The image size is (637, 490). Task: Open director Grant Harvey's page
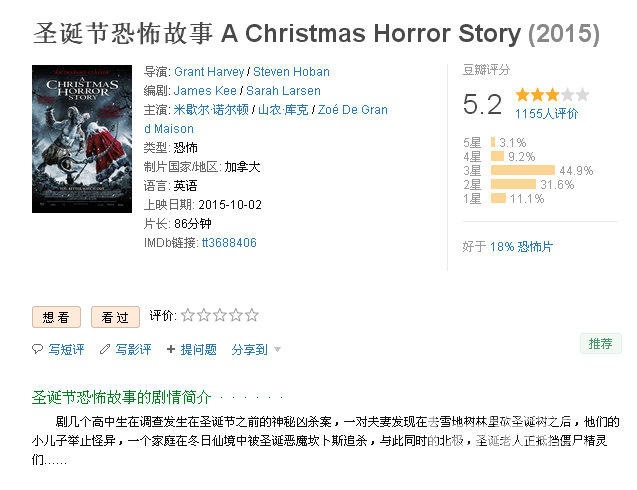tap(209, 72)
